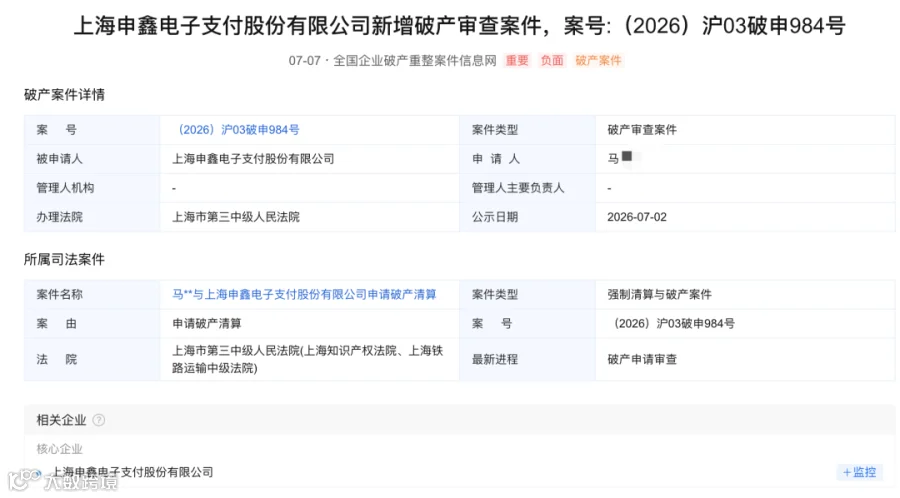Open case number link (2026)沪03破申984号
The width and height of the screenshot is (900, 498).
(x=236, y=130)
